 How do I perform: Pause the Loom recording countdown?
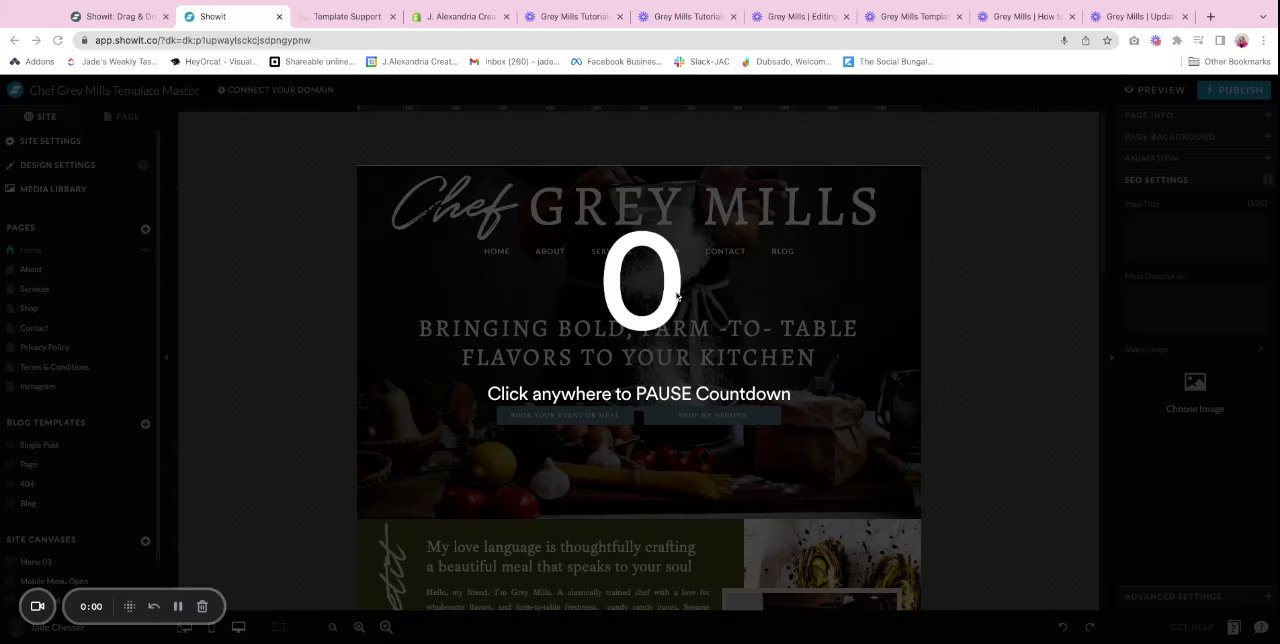pyautogui.click(x=178, y=606)
